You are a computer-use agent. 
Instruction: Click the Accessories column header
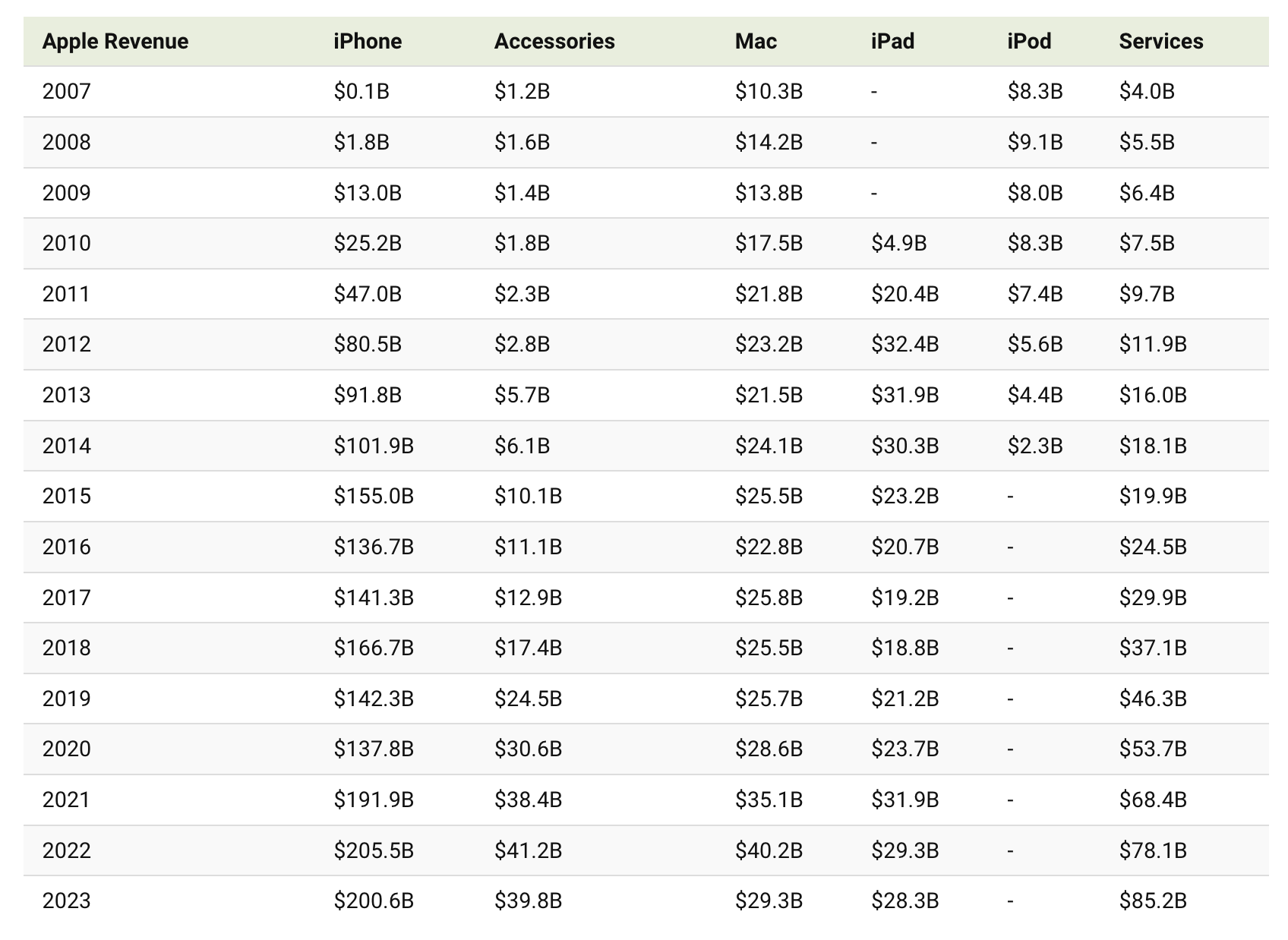(554, 41)
